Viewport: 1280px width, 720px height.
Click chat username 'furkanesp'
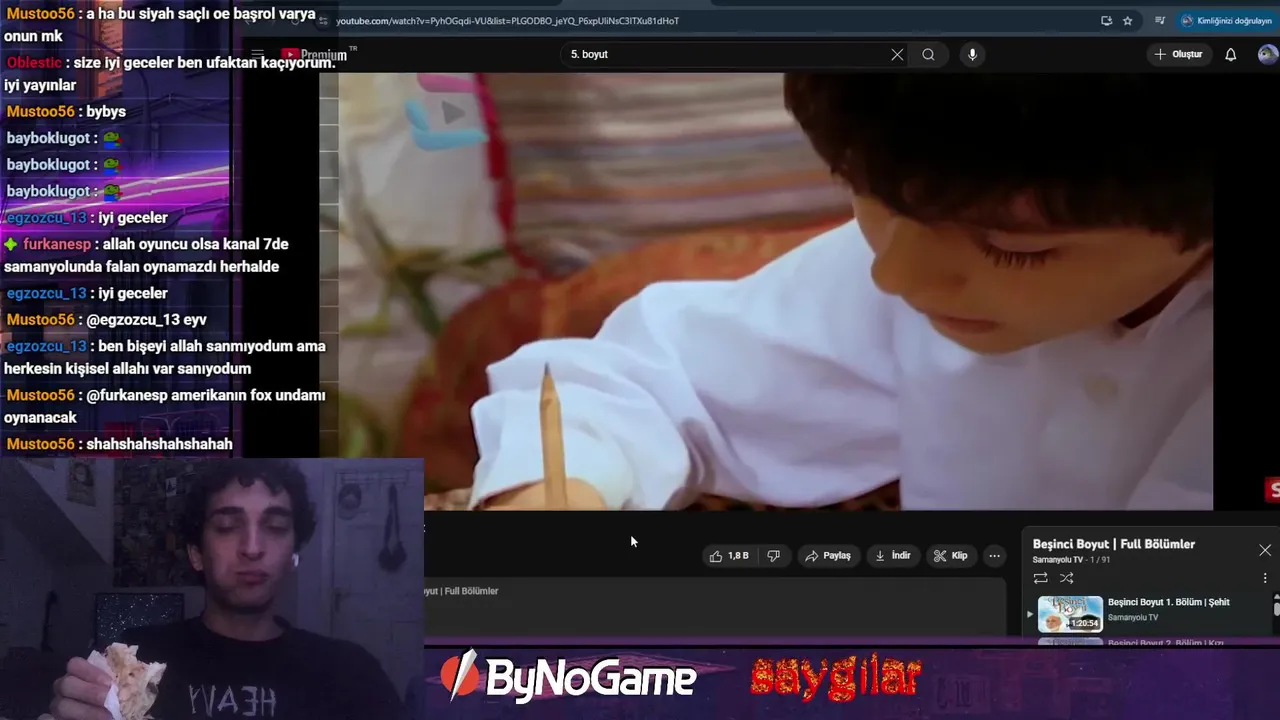[x=57, y=244]
